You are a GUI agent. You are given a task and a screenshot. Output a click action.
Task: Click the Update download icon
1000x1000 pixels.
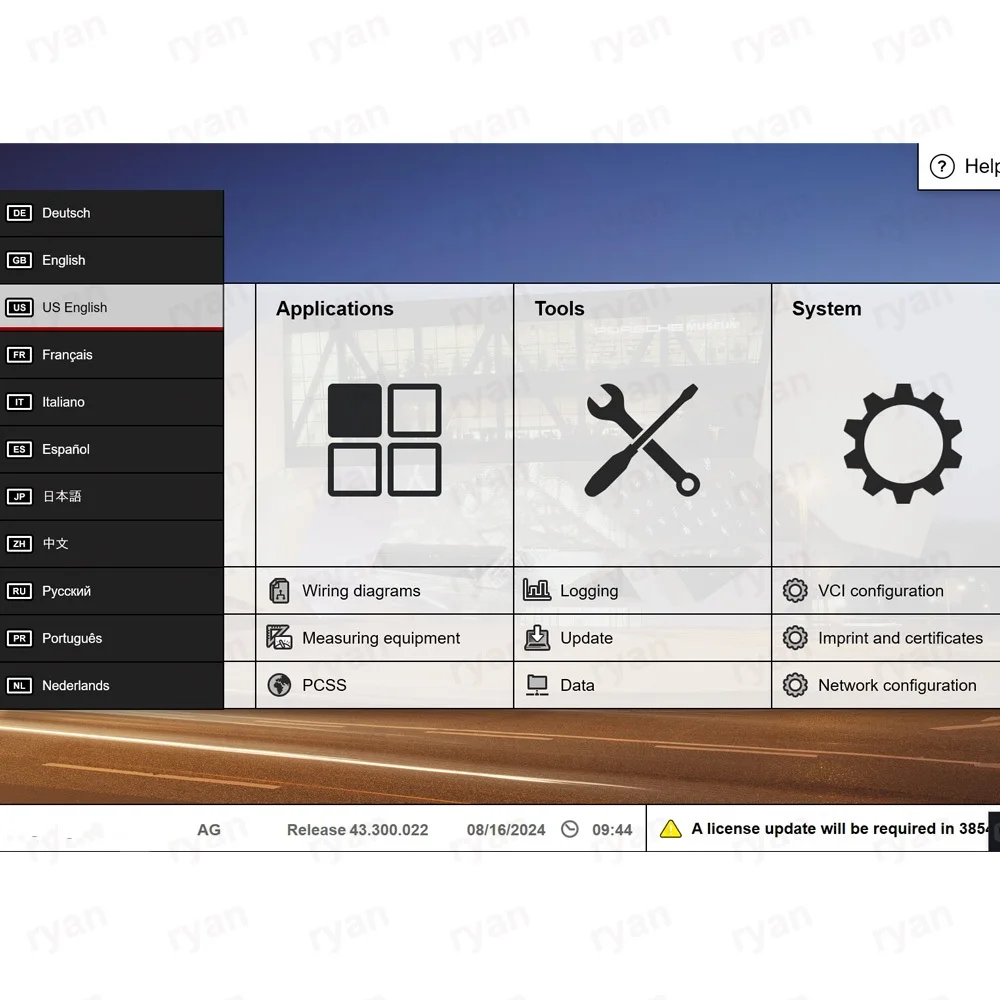coord(537,638)
